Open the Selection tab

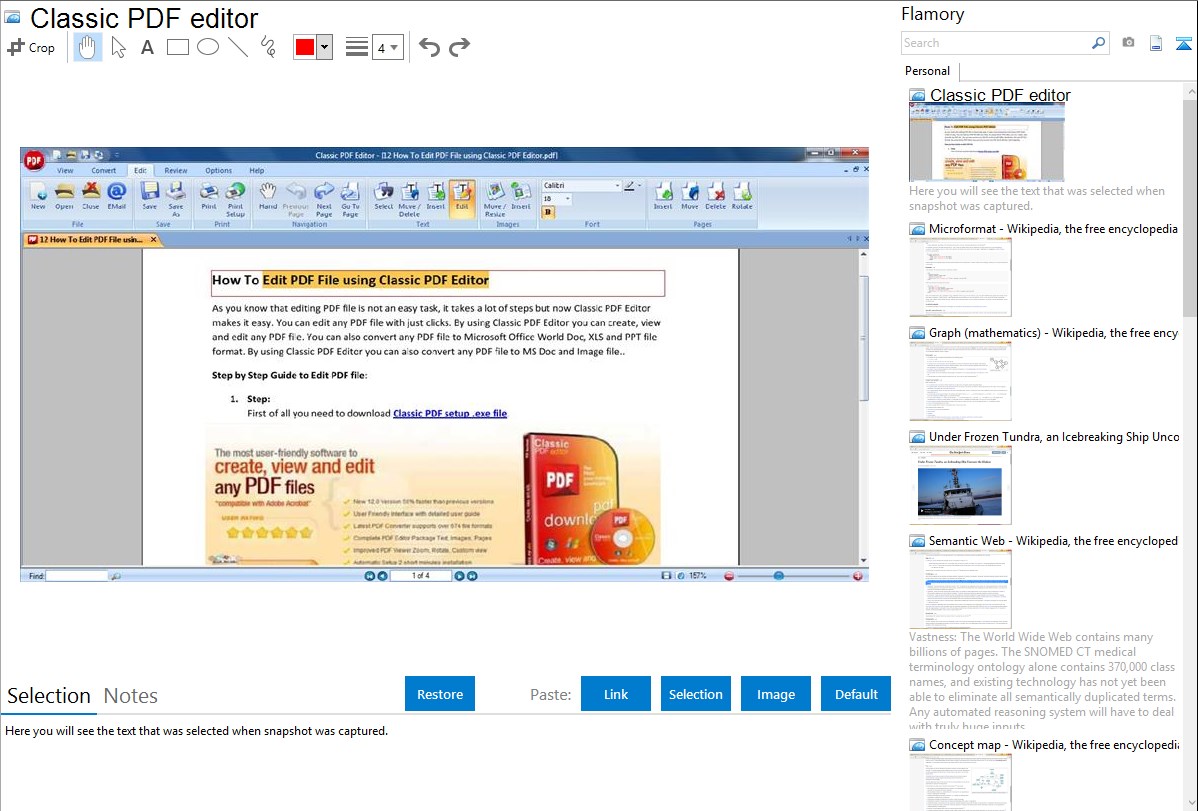point(49,696)
